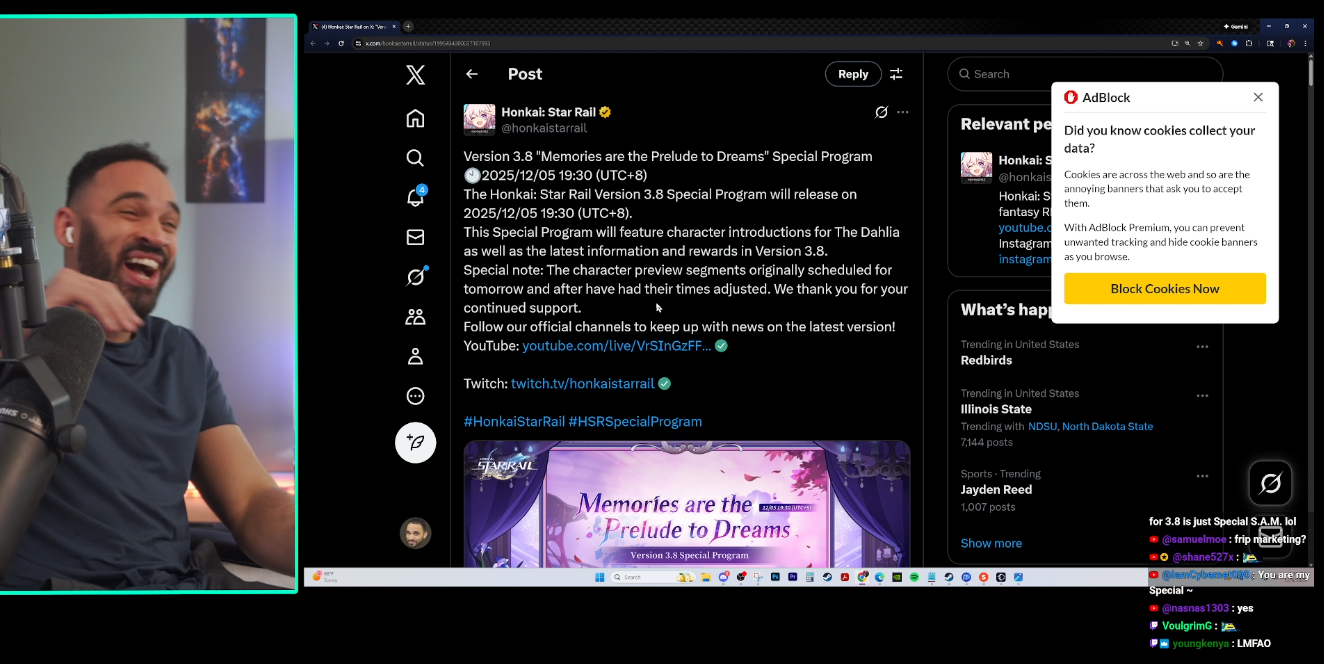Open Premiere Pro from the taskbar
Screen dimensions: 1324x664
coord(792,577)
